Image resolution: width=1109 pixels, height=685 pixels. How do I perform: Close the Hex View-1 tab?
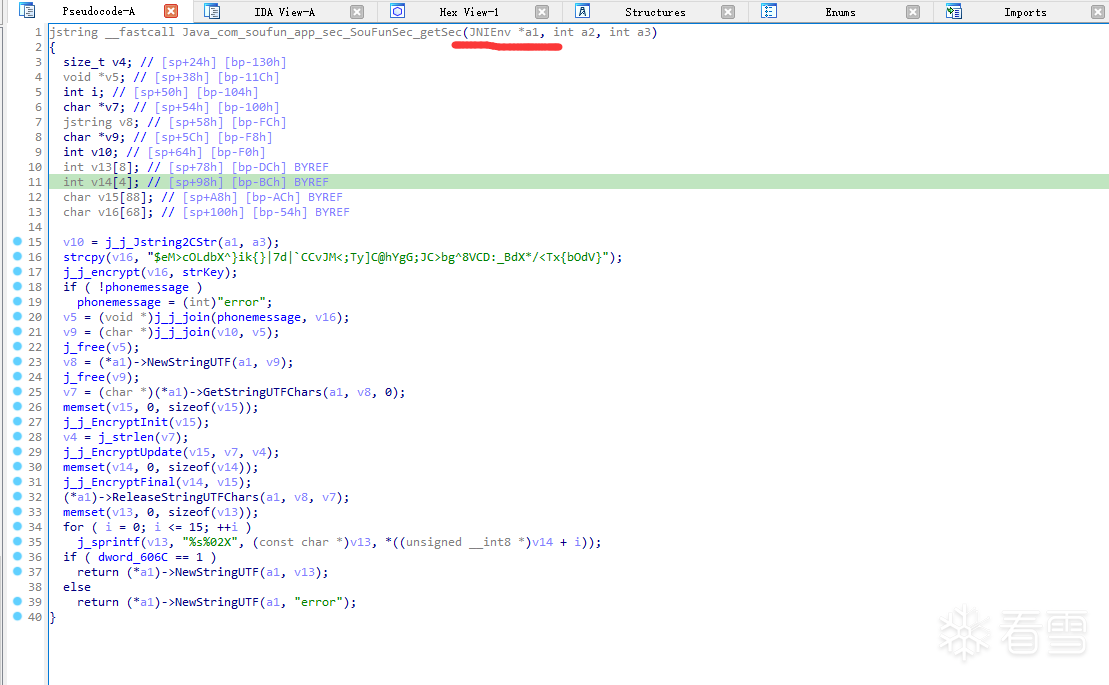[542, 12]
